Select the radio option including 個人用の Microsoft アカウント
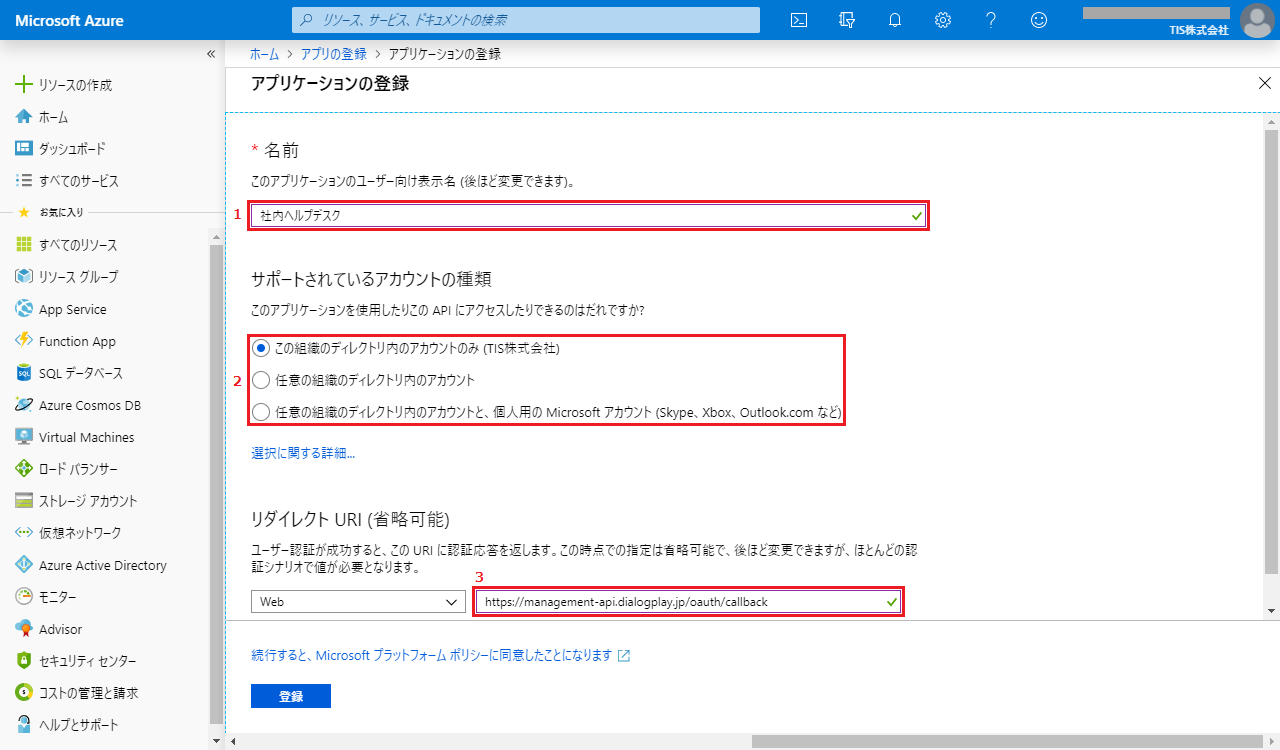This screenshot has height=750, width=1280. [261, 411]
